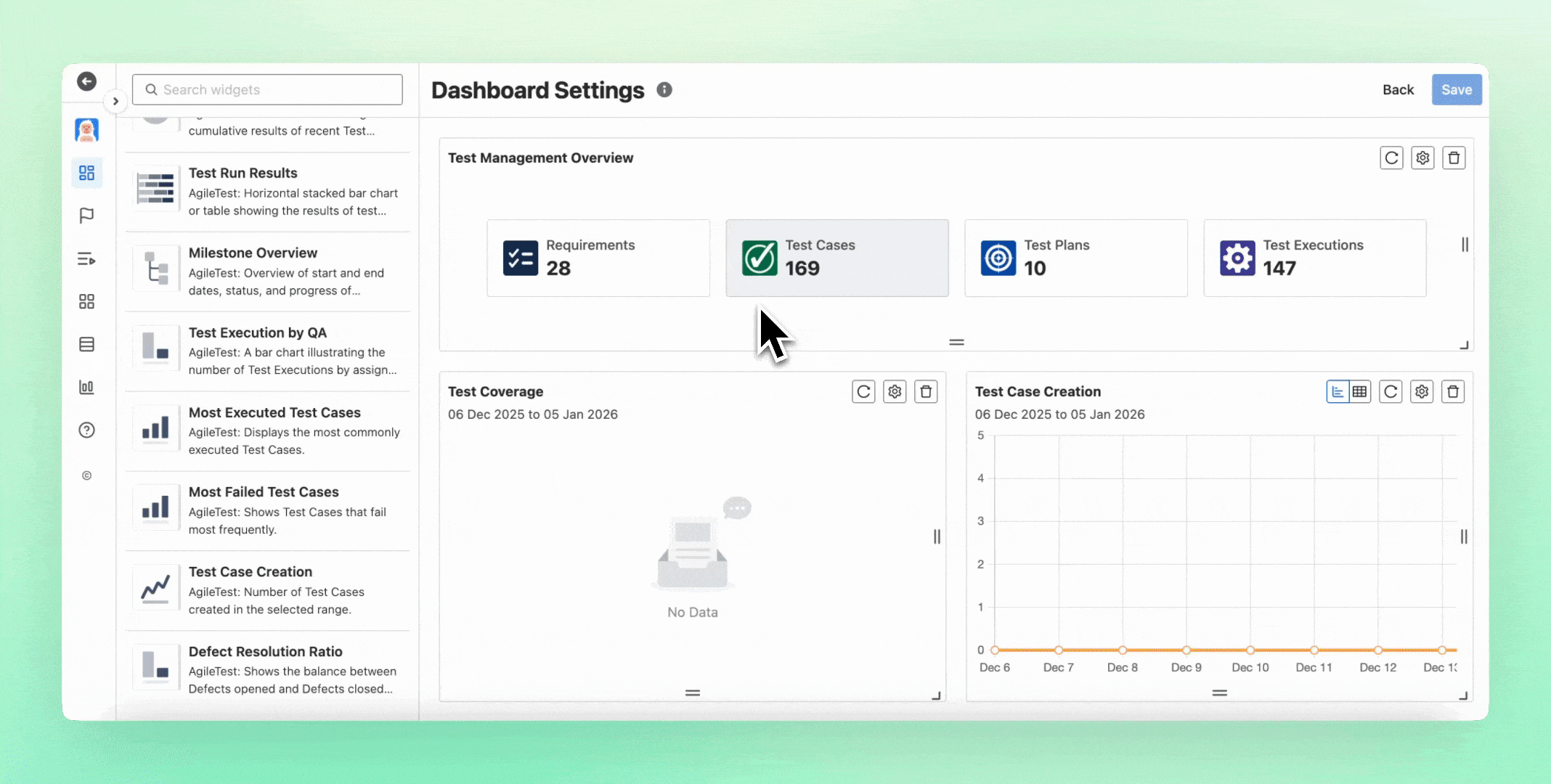Click the Dashboard Settings info icon

tap(664, 89)
